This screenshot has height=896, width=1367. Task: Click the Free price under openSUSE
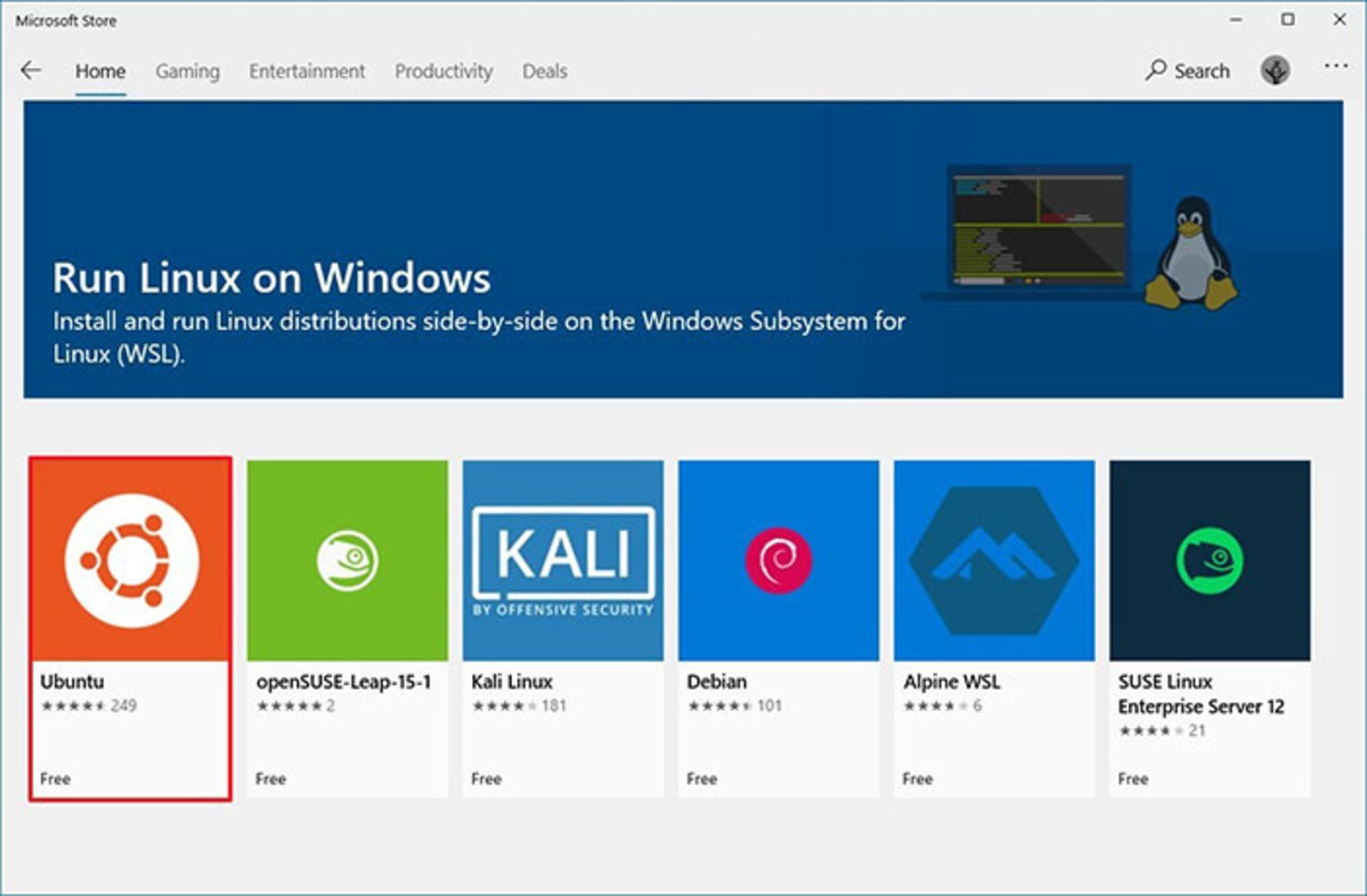(271, 779)
